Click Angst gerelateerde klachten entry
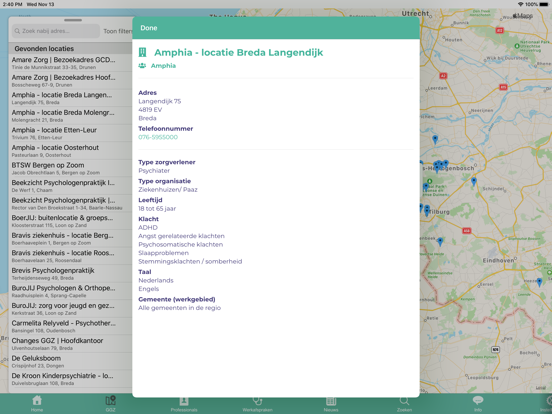The image size is (552, 414). [181, 236]
